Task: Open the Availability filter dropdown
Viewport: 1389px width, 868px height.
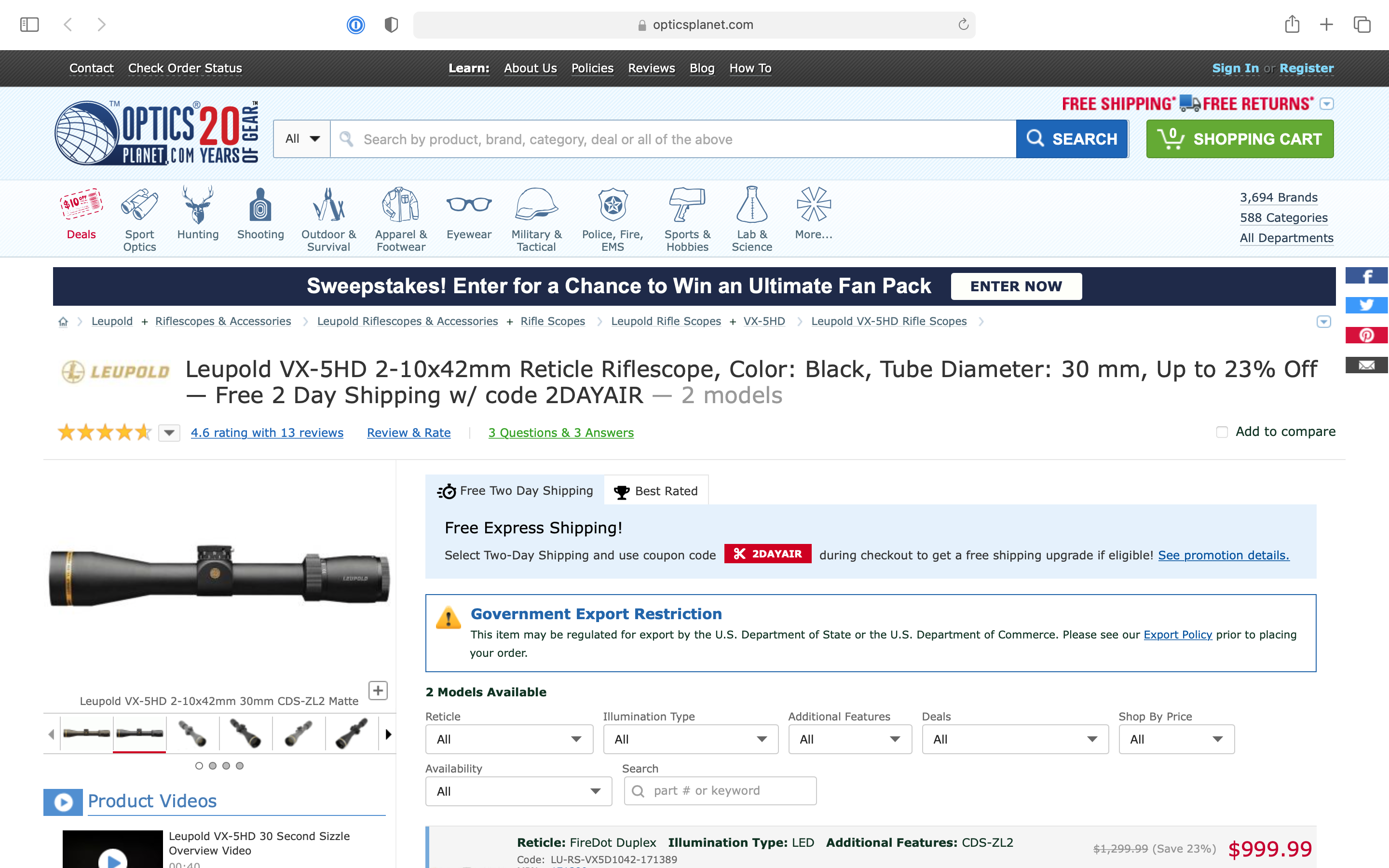Action: [518, 791]
